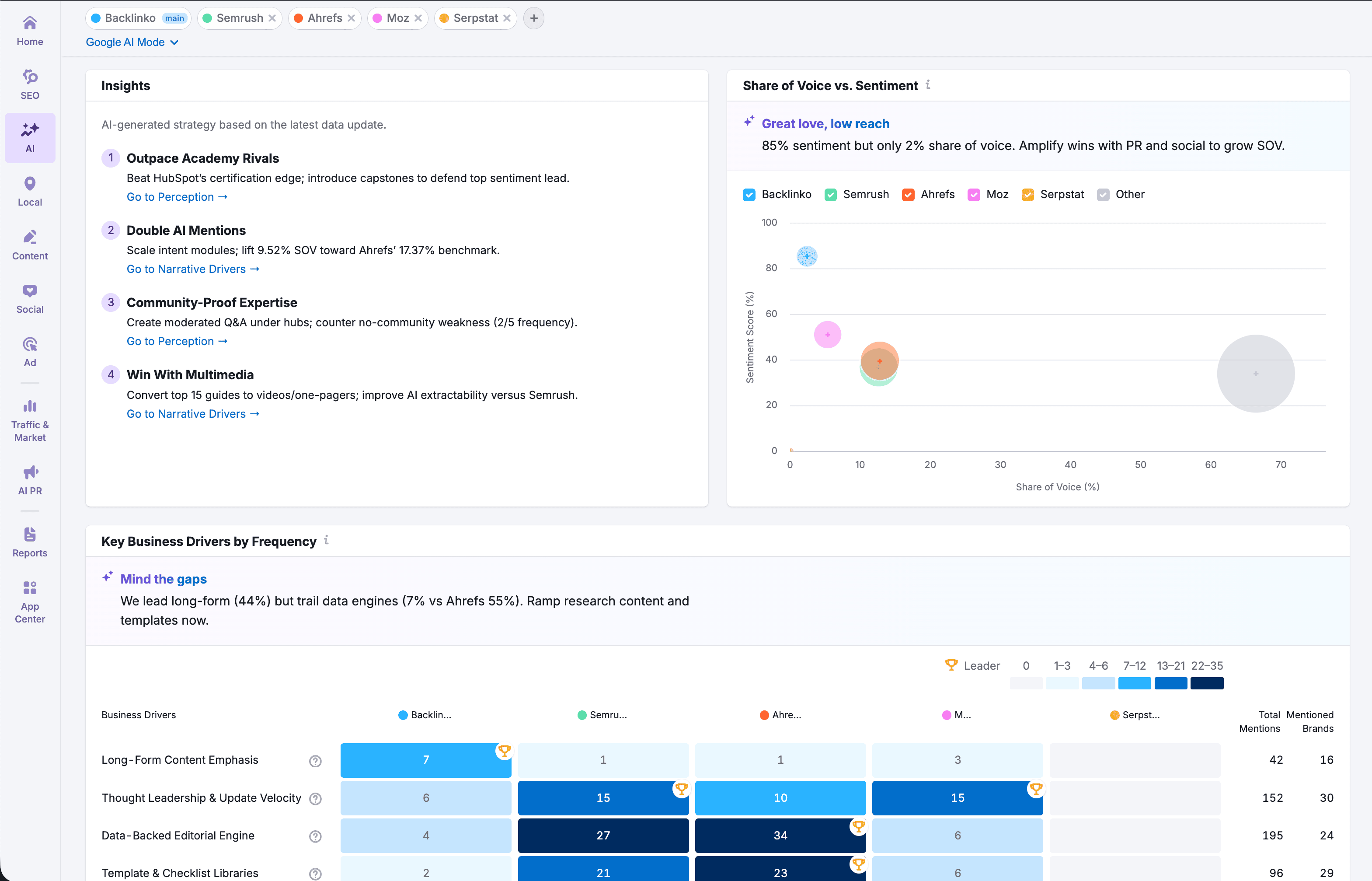Select the Local sidebar pin icon
The image size is (1372, 881).
click(30, 184)
